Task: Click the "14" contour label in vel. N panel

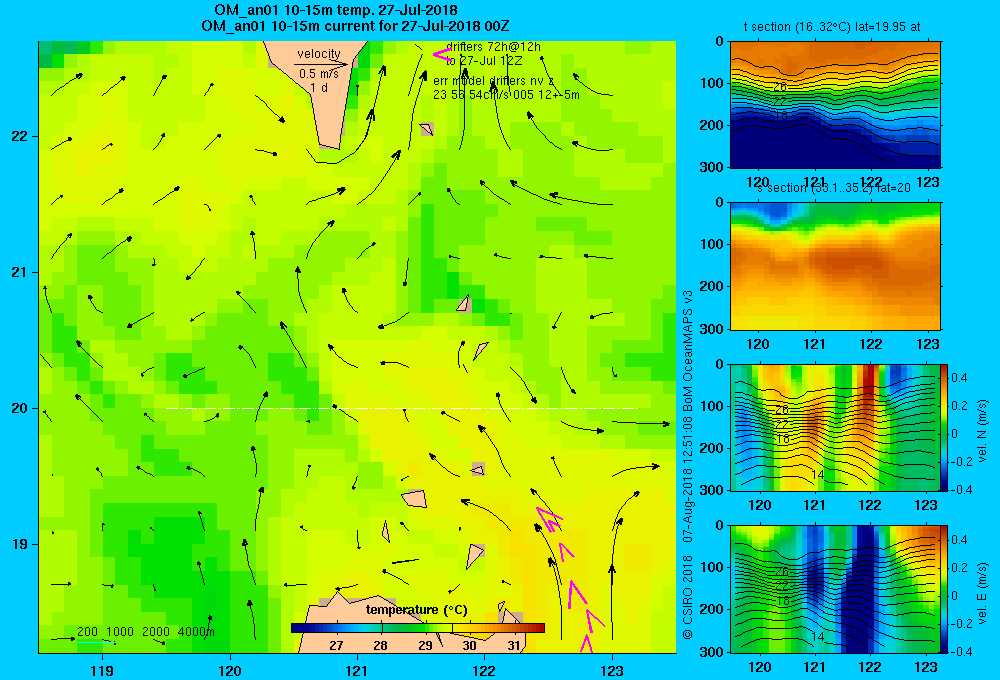Action: pyautogui.click(x=818, y=475)
